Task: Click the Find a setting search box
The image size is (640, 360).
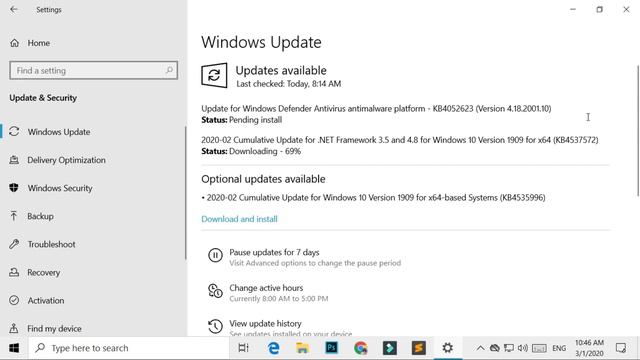Action: click(93, 71)
